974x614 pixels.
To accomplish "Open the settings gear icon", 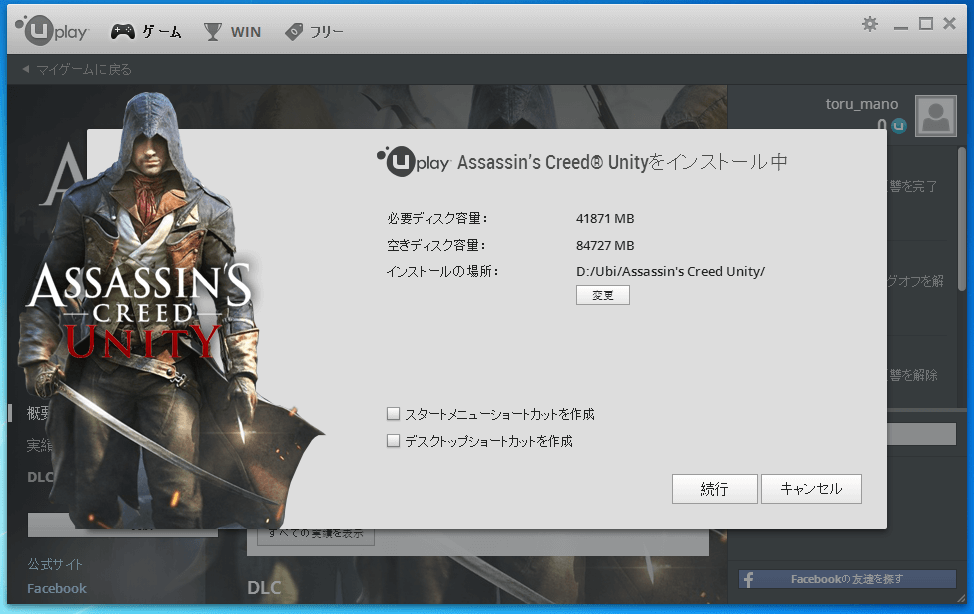I will tap(869, 23).
